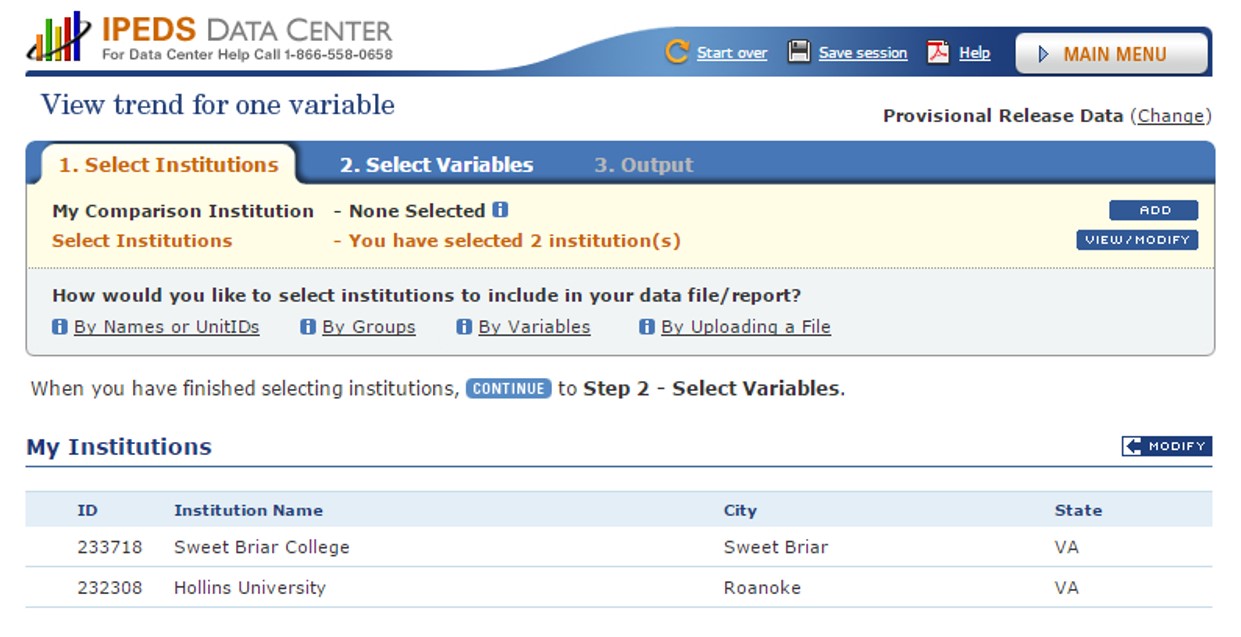1241x637 pixels.
Task: Follow the Change release data link
Action: [x=1171, y=116]
